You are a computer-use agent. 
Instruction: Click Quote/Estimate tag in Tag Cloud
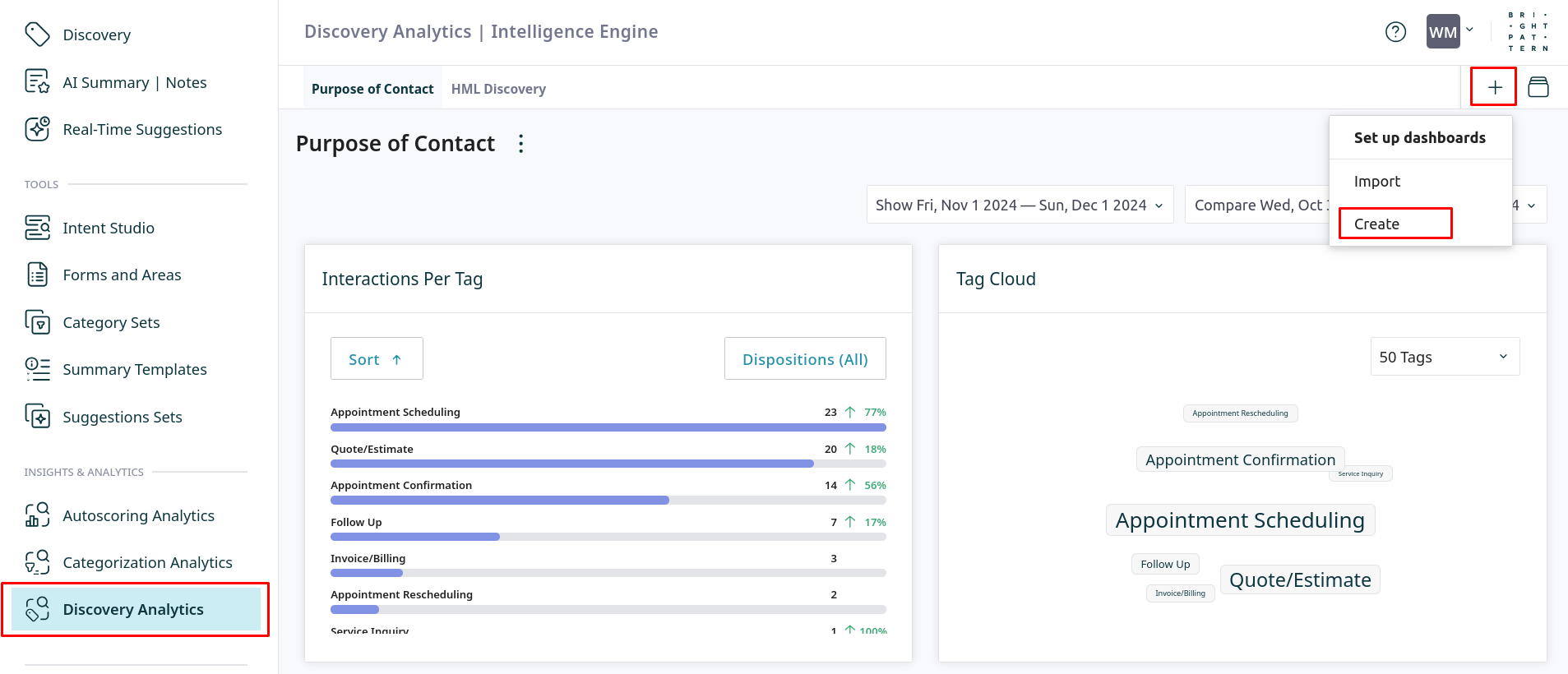click(x=1299, y=580)
